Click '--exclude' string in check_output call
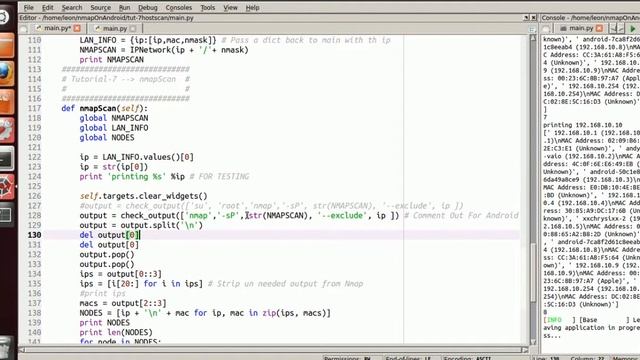The width and height of the screenshot is (640, 360). pos(342,215)
